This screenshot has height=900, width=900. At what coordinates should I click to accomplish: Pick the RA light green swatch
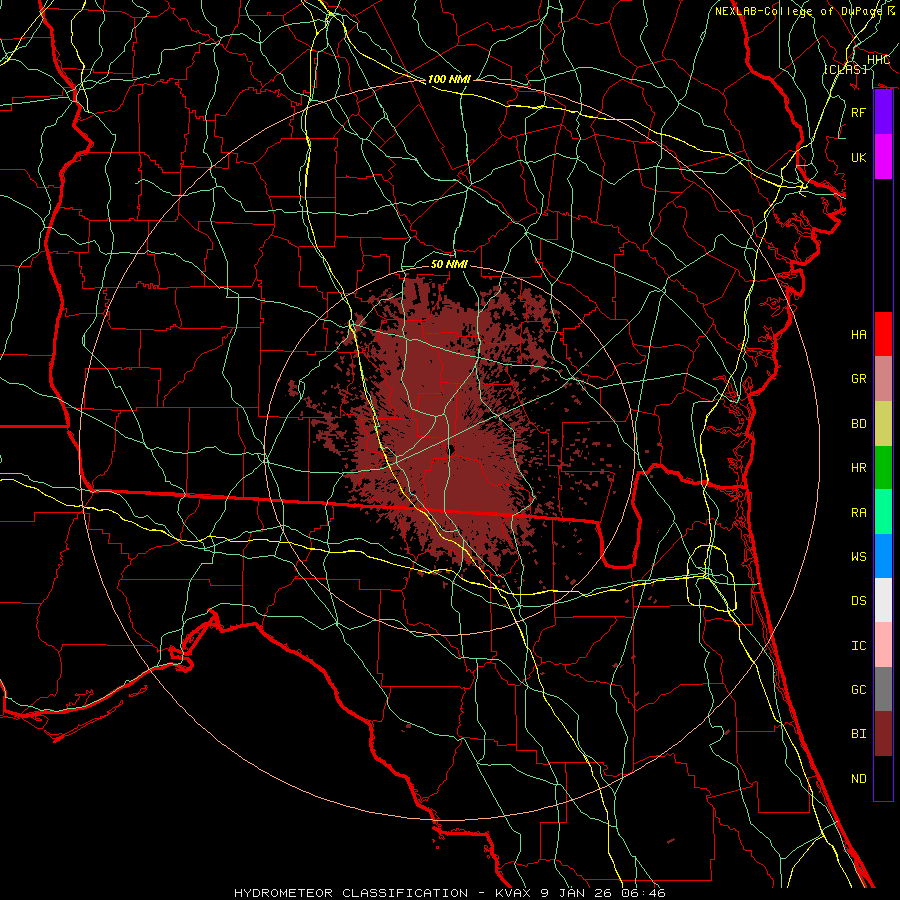883,512
